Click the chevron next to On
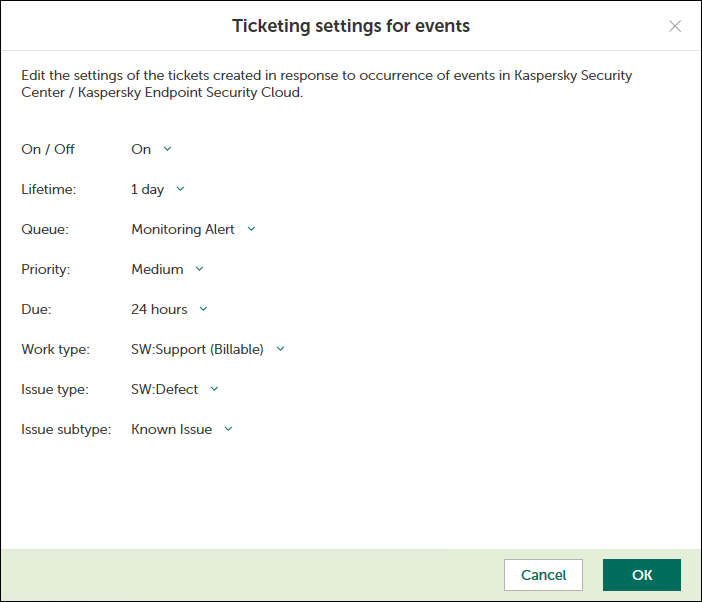702x602 pixels. (x=167, y=149)
